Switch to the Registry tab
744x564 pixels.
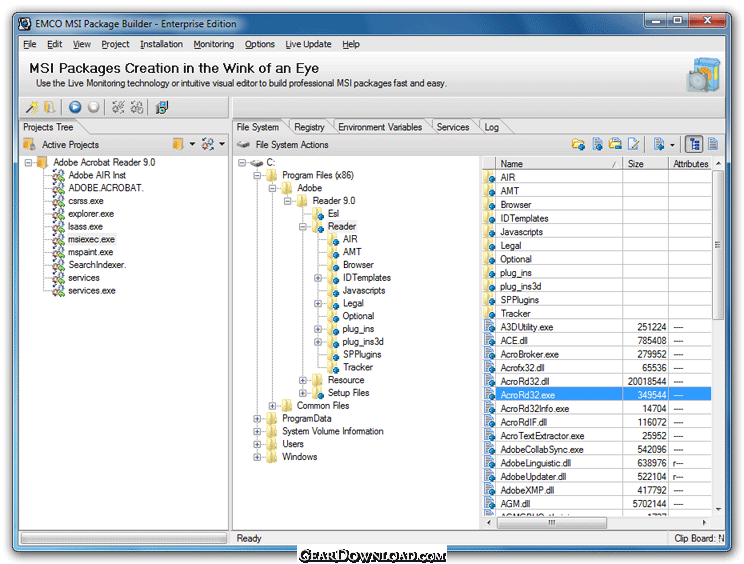click(309, 127)
